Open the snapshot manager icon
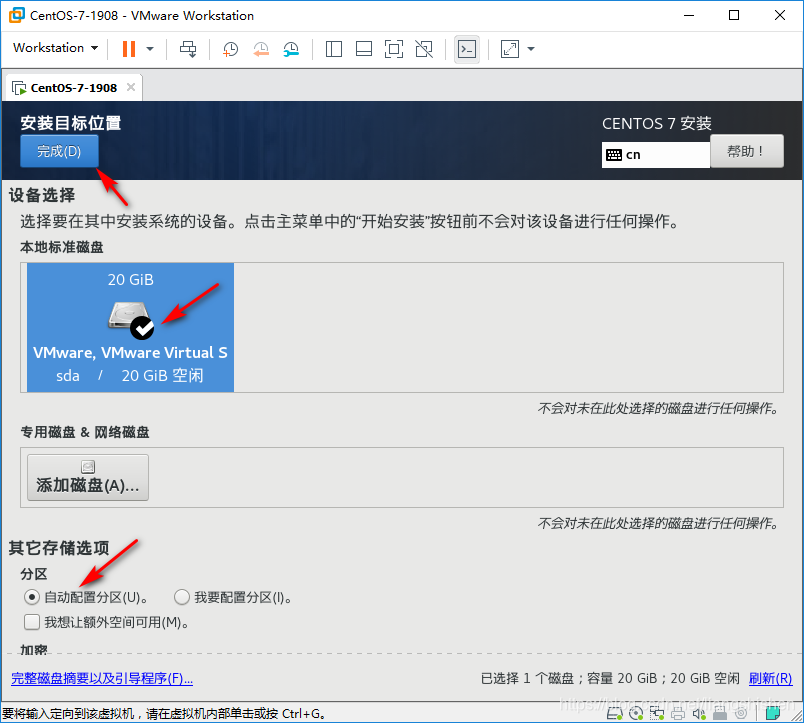 click(291, 49)
